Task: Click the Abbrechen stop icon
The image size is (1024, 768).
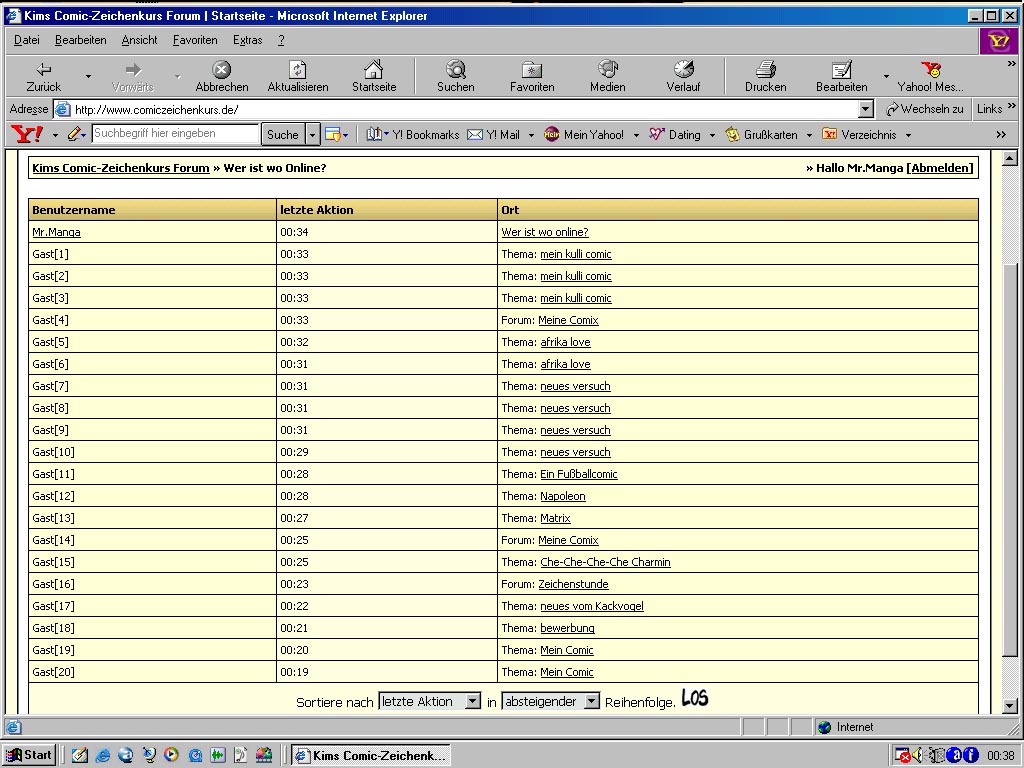Action: pyautogui.click(x=222, y=70)
